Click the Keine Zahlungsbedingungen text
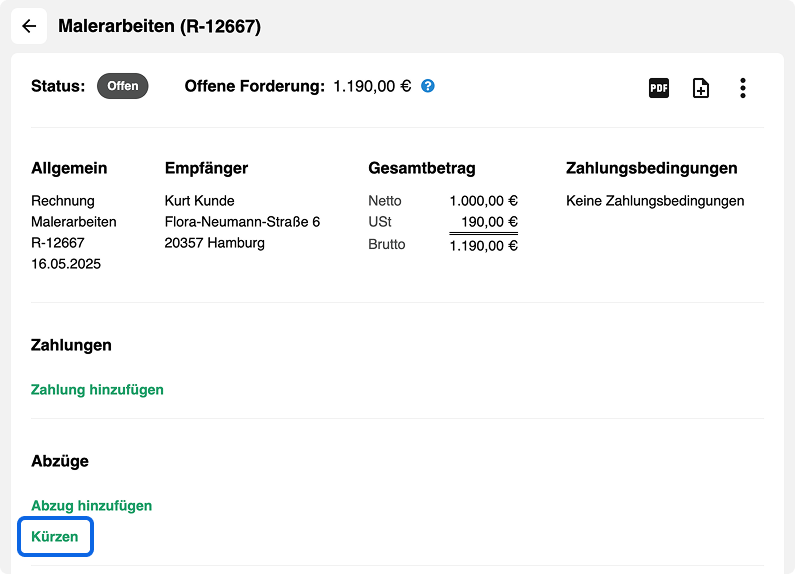The image size is (795, 574). point(655,201)
